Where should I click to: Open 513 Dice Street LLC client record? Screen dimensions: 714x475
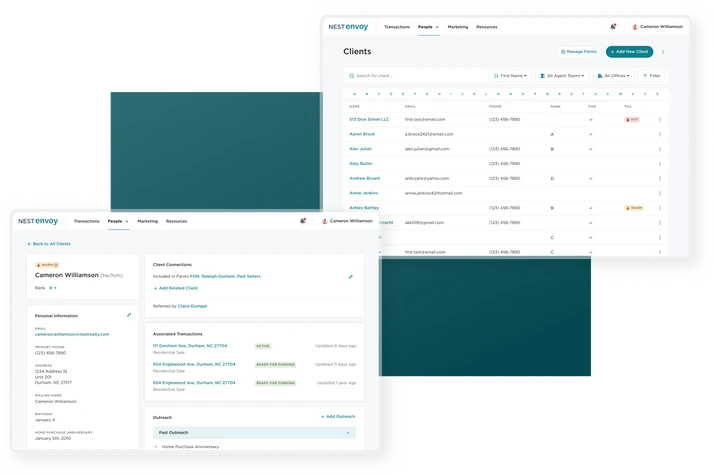(x=369, y=119)
